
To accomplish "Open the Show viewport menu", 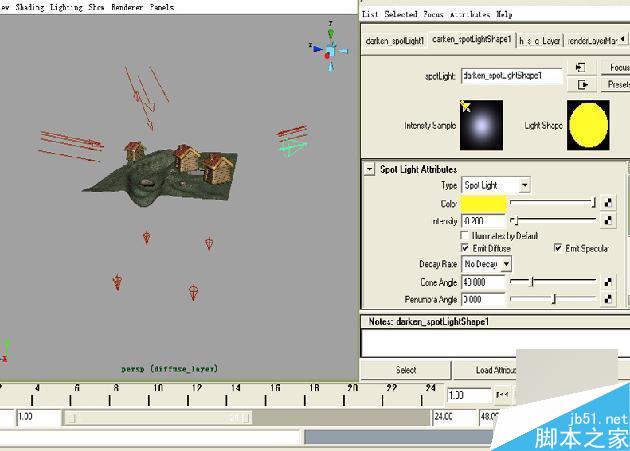I will (x=96, y=7).
